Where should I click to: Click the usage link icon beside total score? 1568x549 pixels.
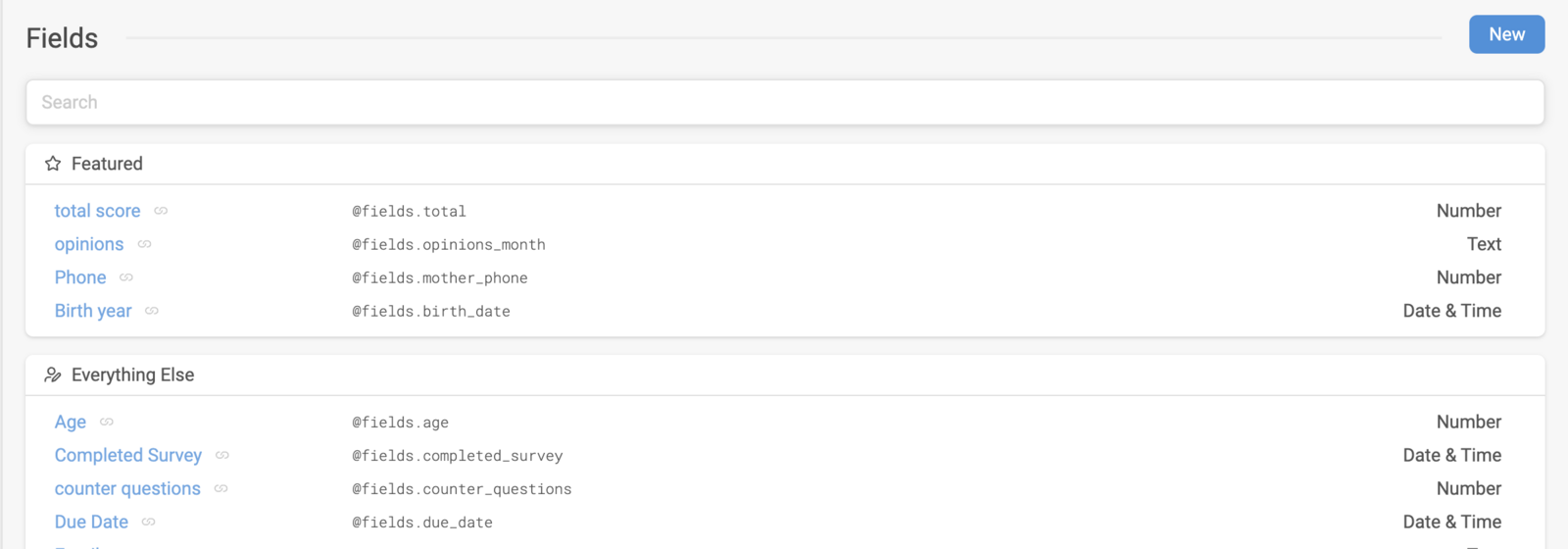click(161, 211)
